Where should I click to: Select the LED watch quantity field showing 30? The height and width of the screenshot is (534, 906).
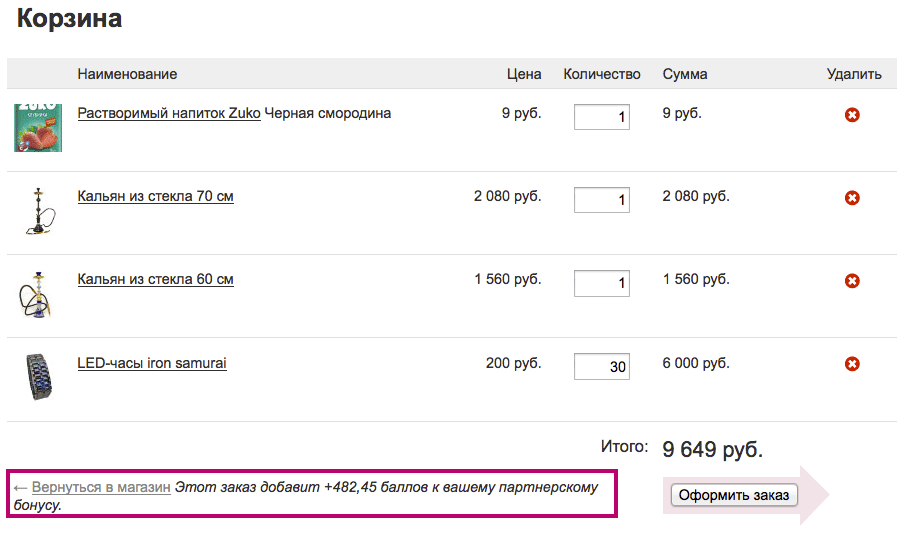click(601, 366)
